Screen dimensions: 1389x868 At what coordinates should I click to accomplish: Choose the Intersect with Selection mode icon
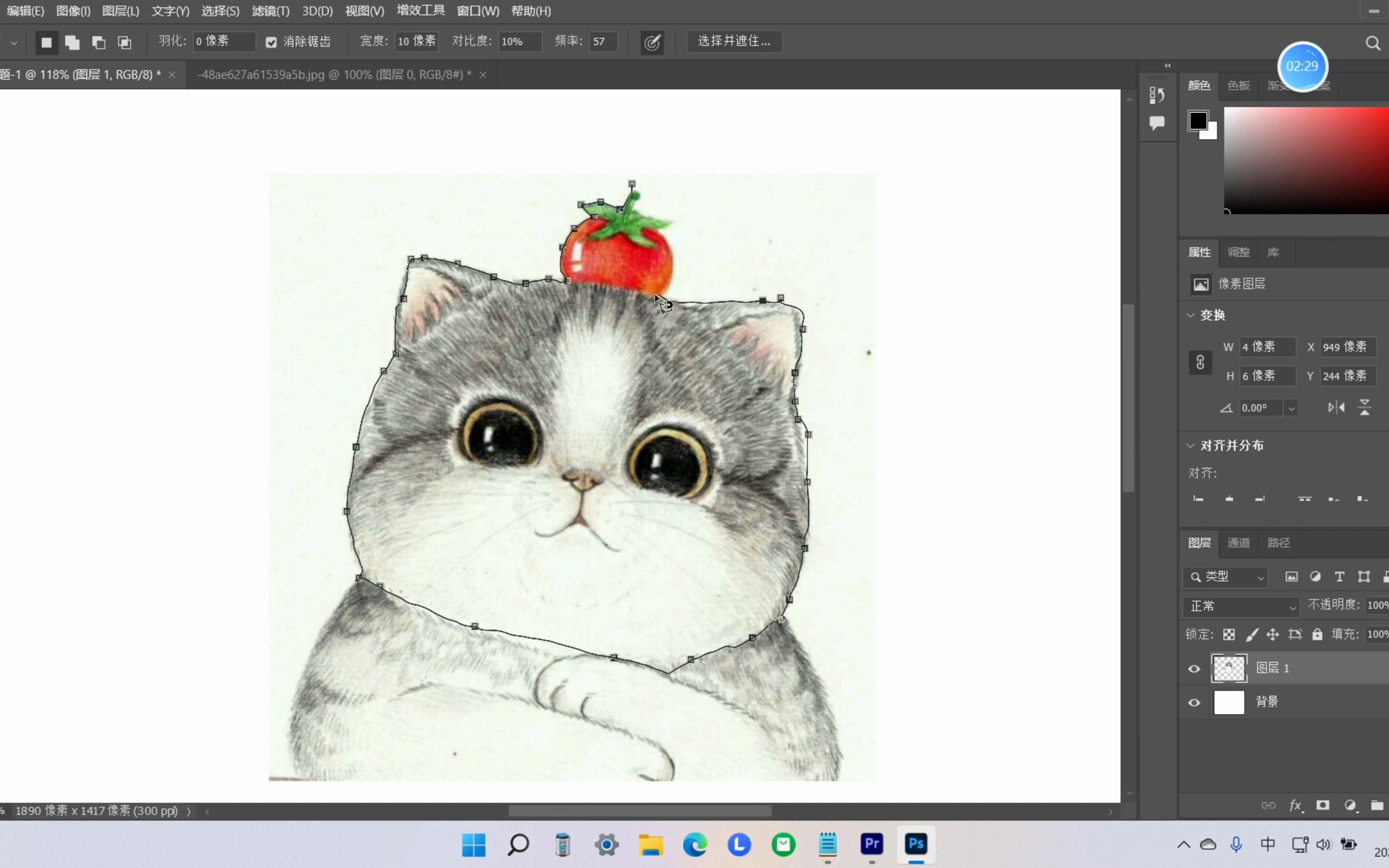tap(125, 42)
